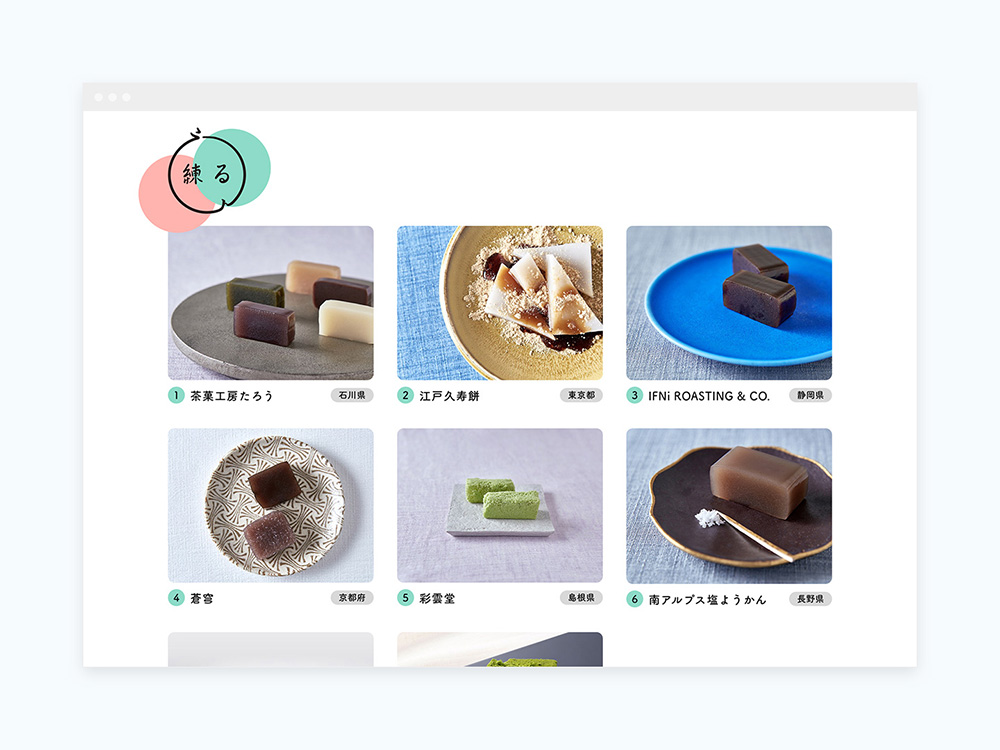Open the 江戸久寿餅 photo on yellow plate

point(500,303)
